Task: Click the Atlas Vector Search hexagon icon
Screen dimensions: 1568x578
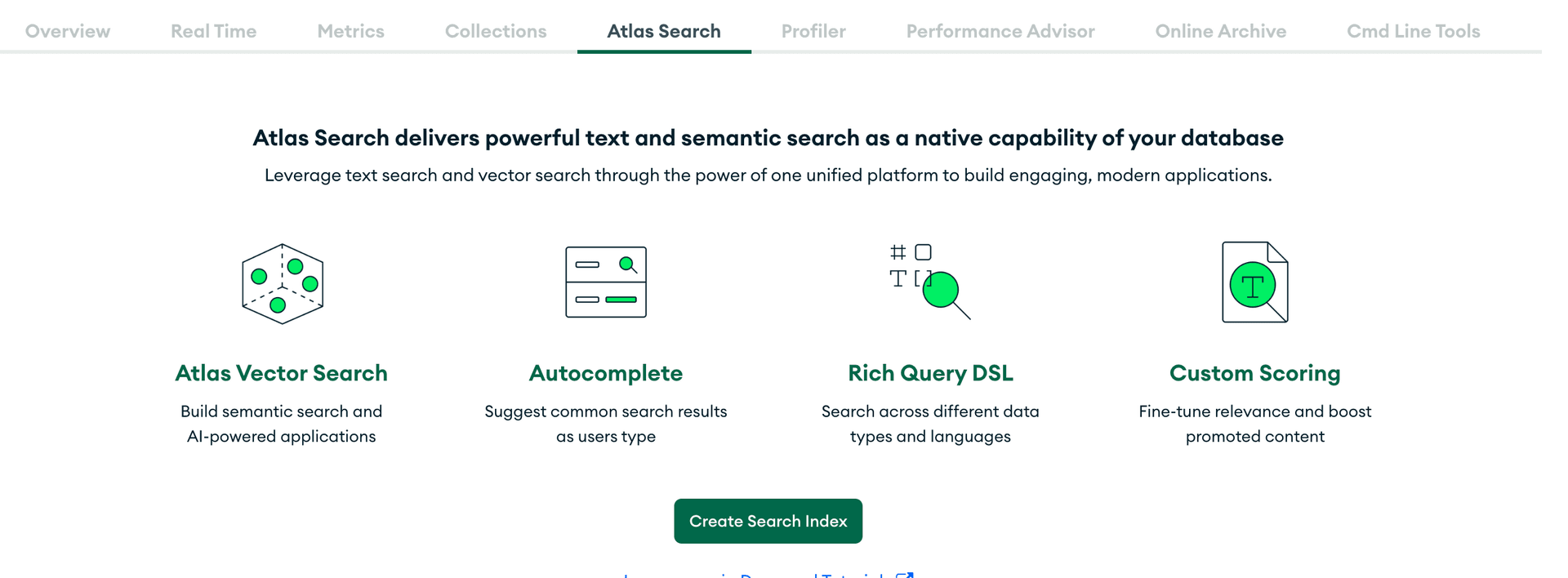Action: (282, 282)
